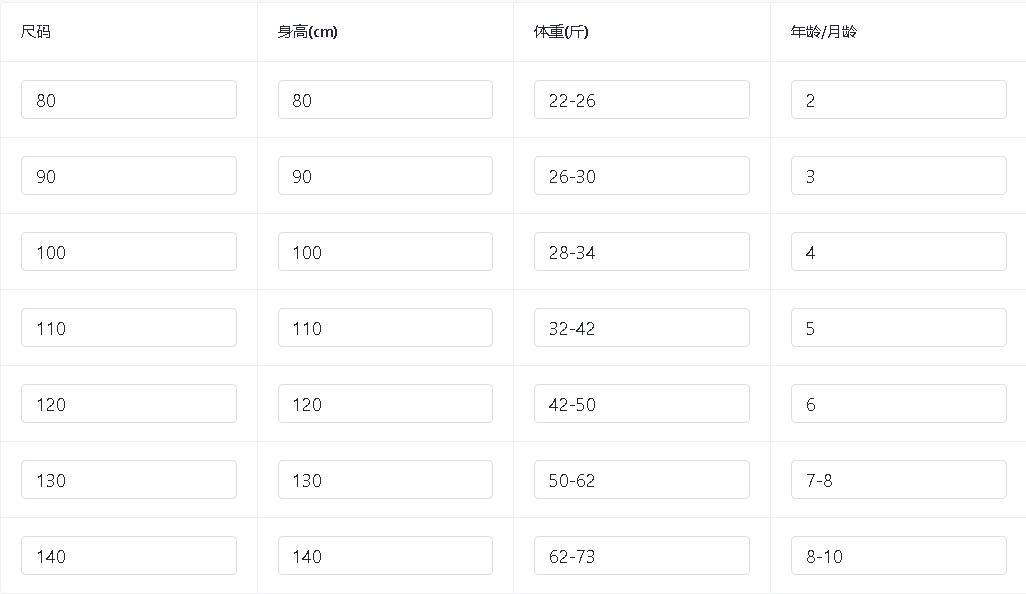Select the 体重 field showing 28-34
1026x594 pixels.
[x=641, y=252]
